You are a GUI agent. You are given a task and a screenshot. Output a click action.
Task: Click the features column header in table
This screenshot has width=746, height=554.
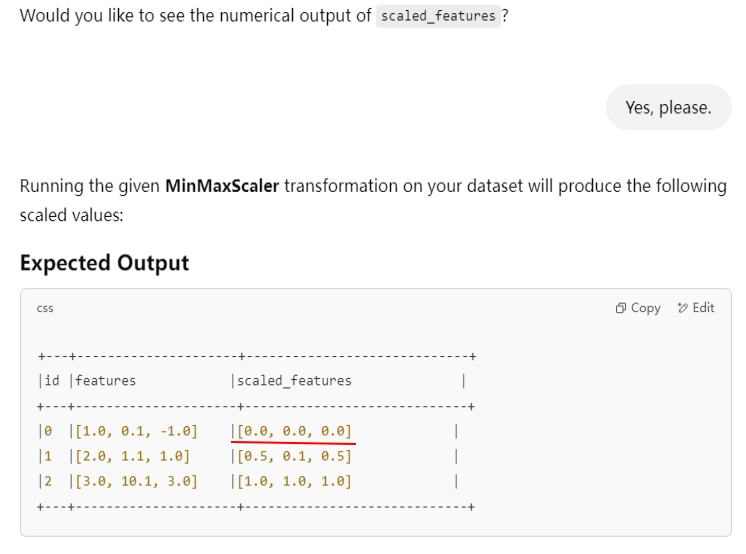106,380
